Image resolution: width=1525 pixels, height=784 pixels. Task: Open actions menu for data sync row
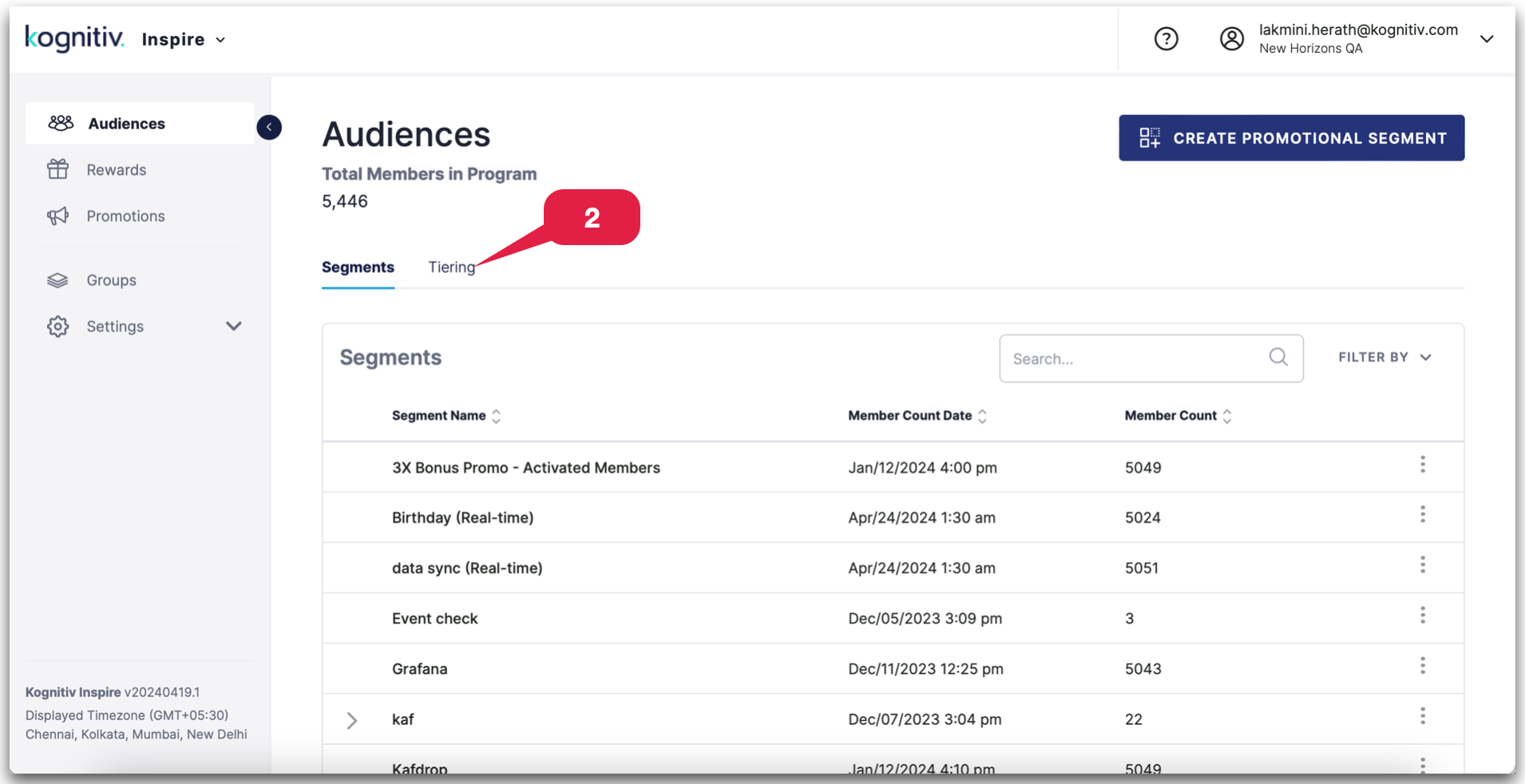[x=1422, y=565]
